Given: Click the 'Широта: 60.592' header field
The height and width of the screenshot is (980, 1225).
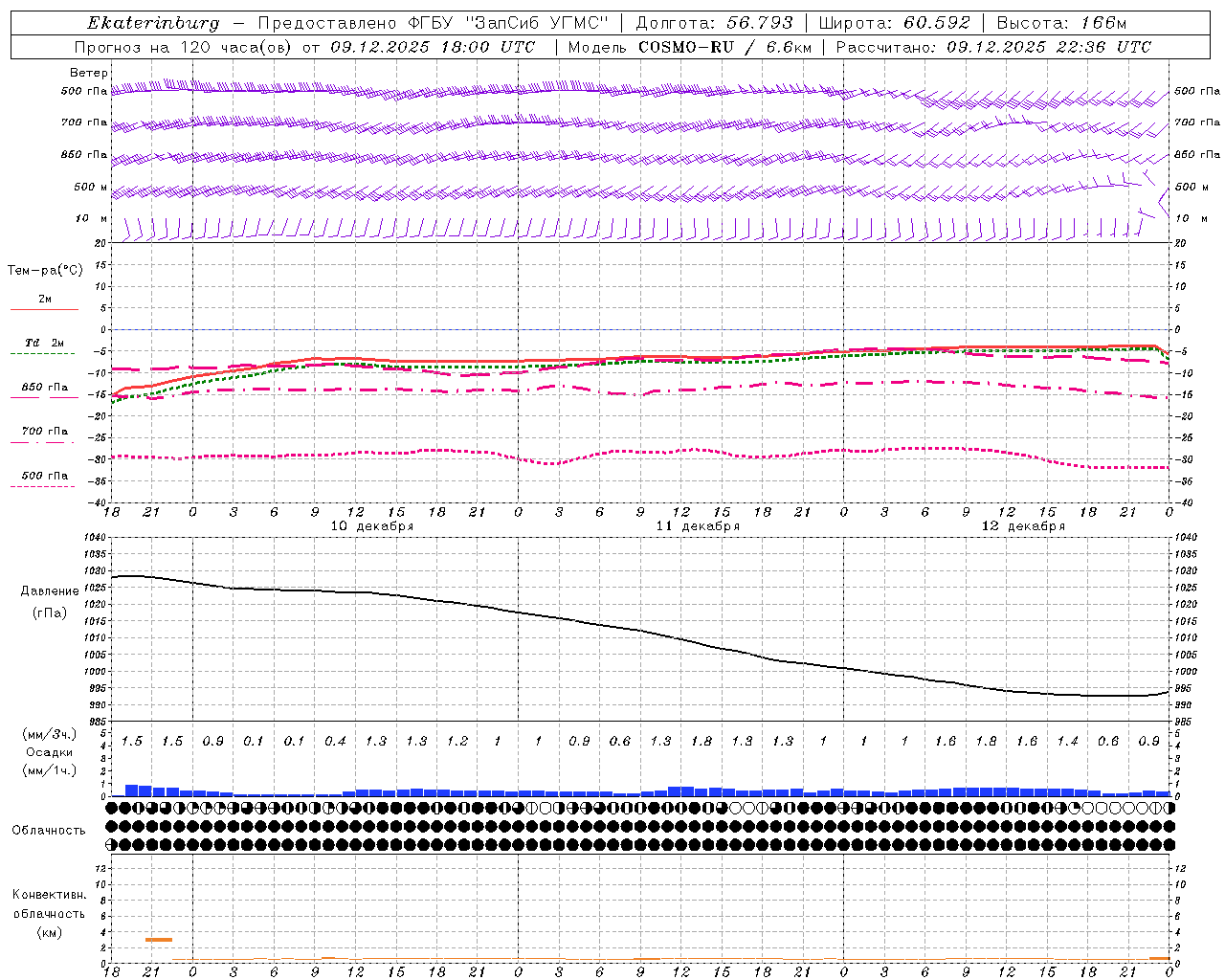Looking at the screenshot, I should click(x=895, y=23).
